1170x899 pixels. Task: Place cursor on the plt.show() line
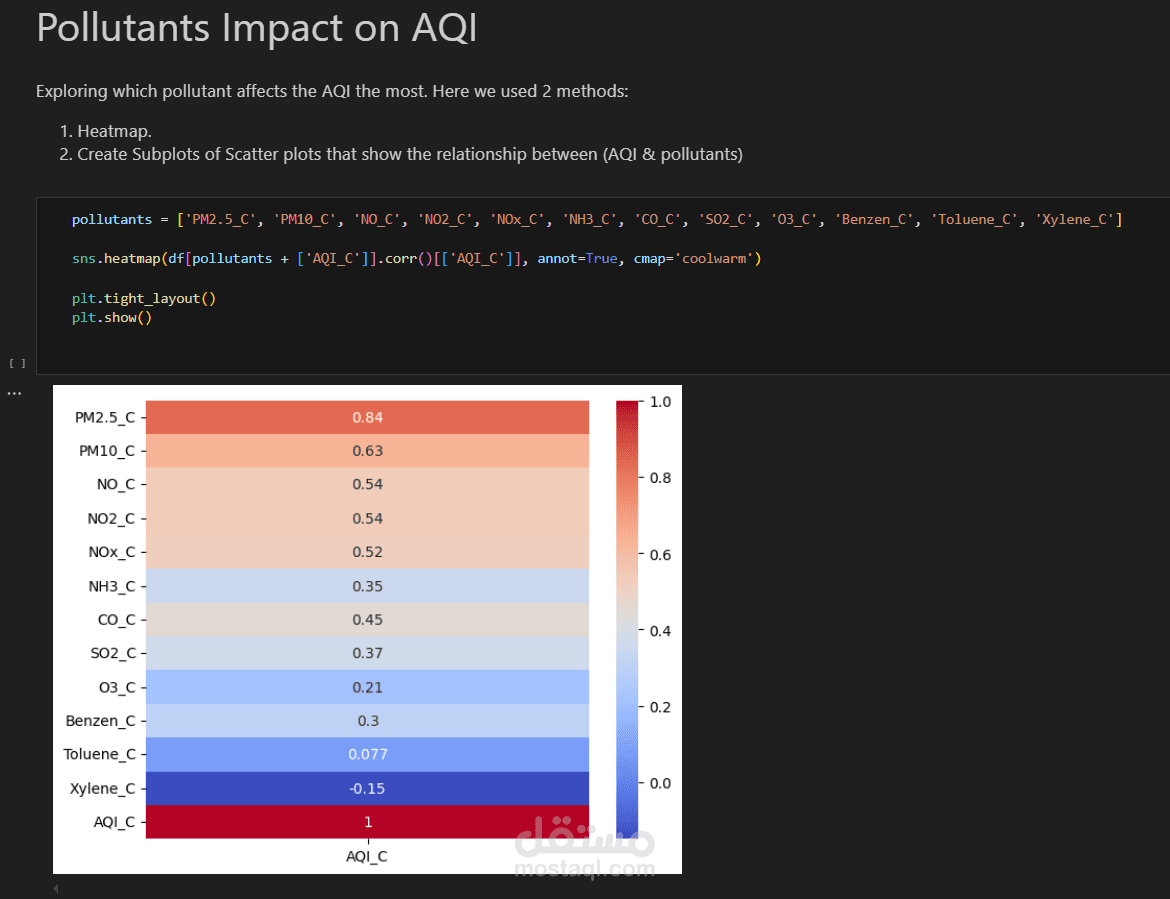(111, 318)
